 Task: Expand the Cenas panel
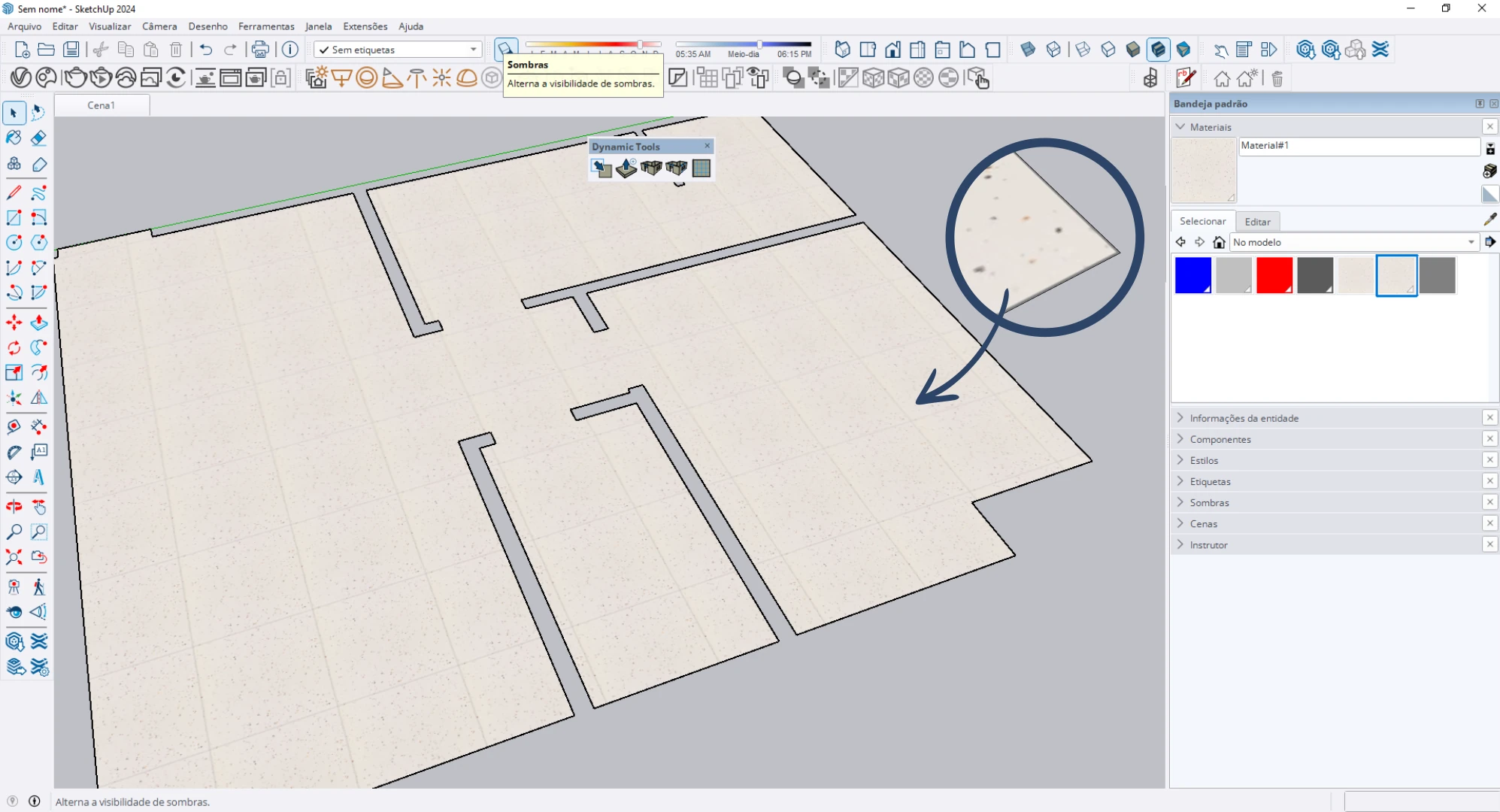[1203, 523]
